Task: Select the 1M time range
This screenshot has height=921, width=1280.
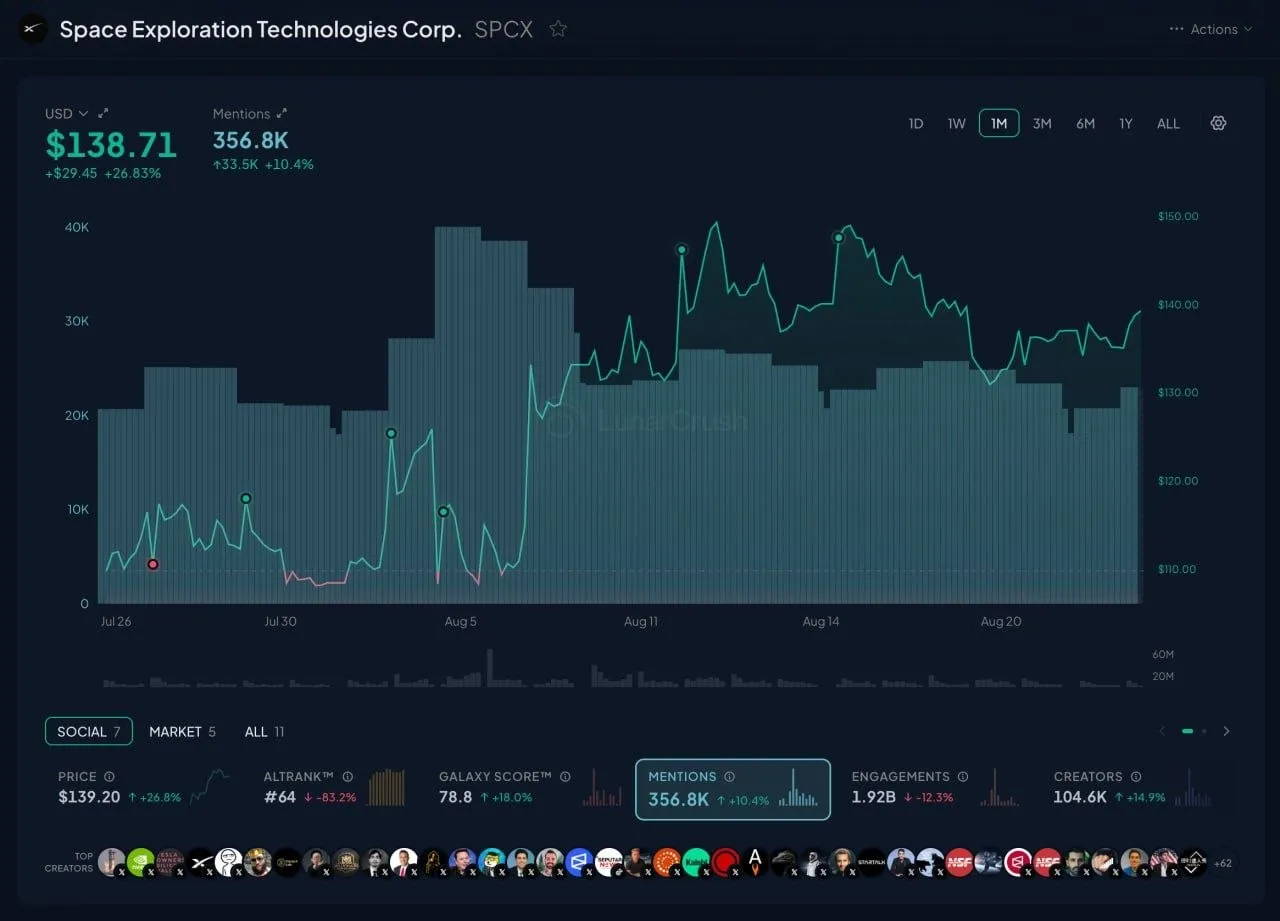Action: coord(999,123)
